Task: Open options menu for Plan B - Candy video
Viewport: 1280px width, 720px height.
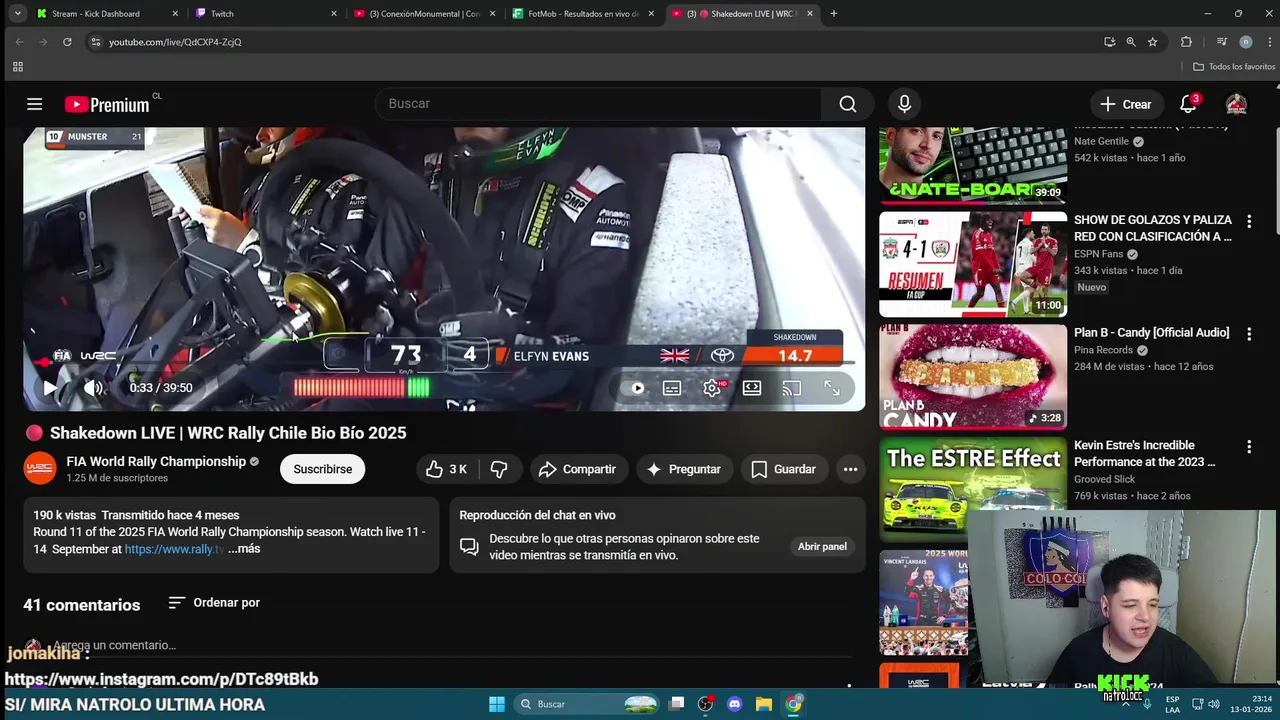Action: (1249, 334)
